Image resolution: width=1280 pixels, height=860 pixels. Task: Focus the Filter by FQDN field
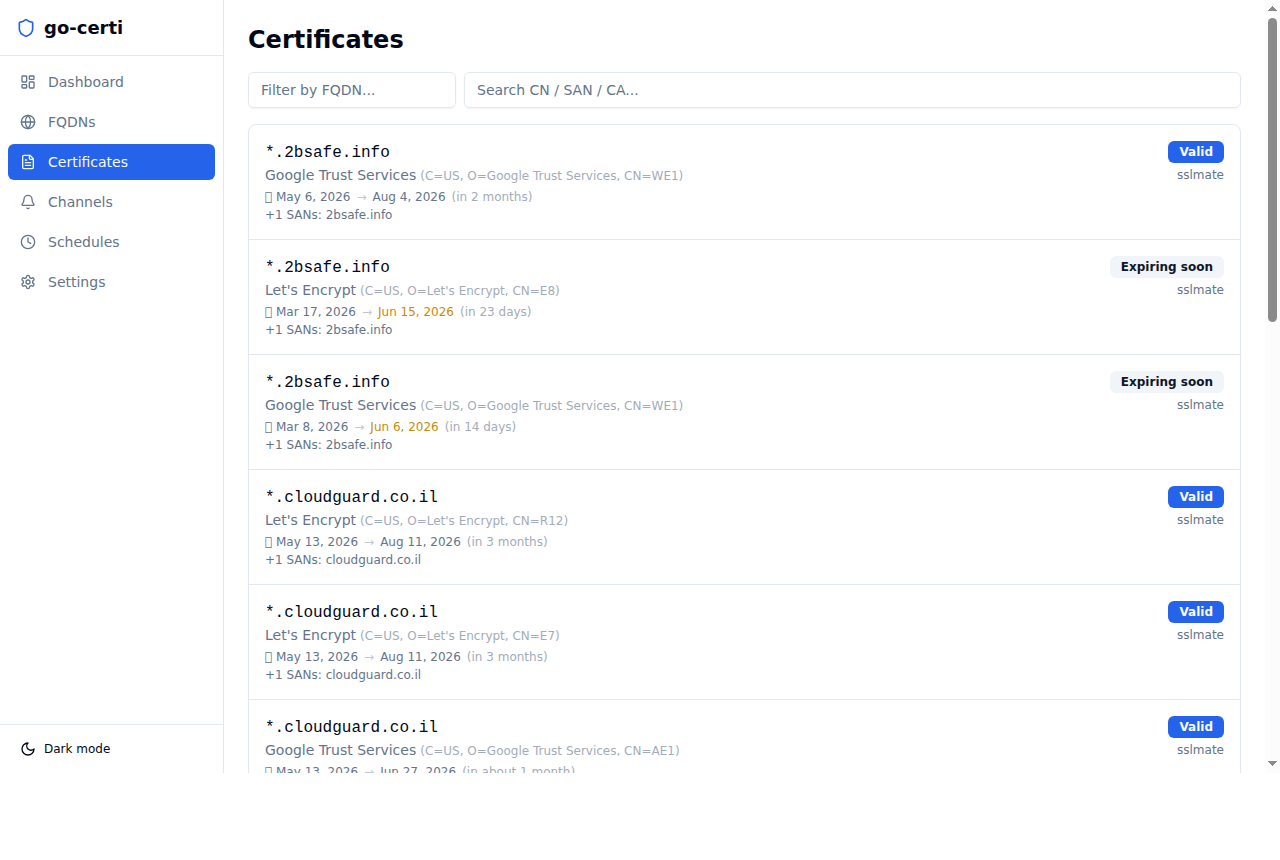point(352,90)
